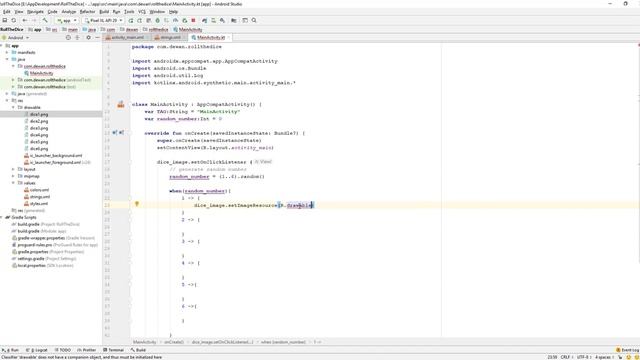Navigate forward with the right arrow icon

[x=34, y=20]
